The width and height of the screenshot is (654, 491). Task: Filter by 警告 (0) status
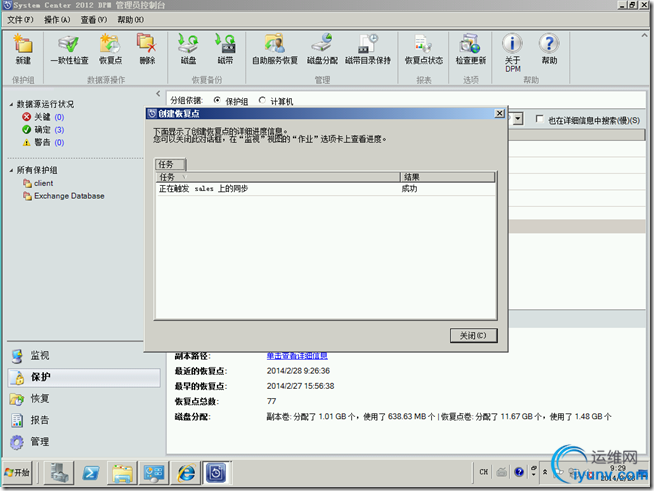coord(43,142)
